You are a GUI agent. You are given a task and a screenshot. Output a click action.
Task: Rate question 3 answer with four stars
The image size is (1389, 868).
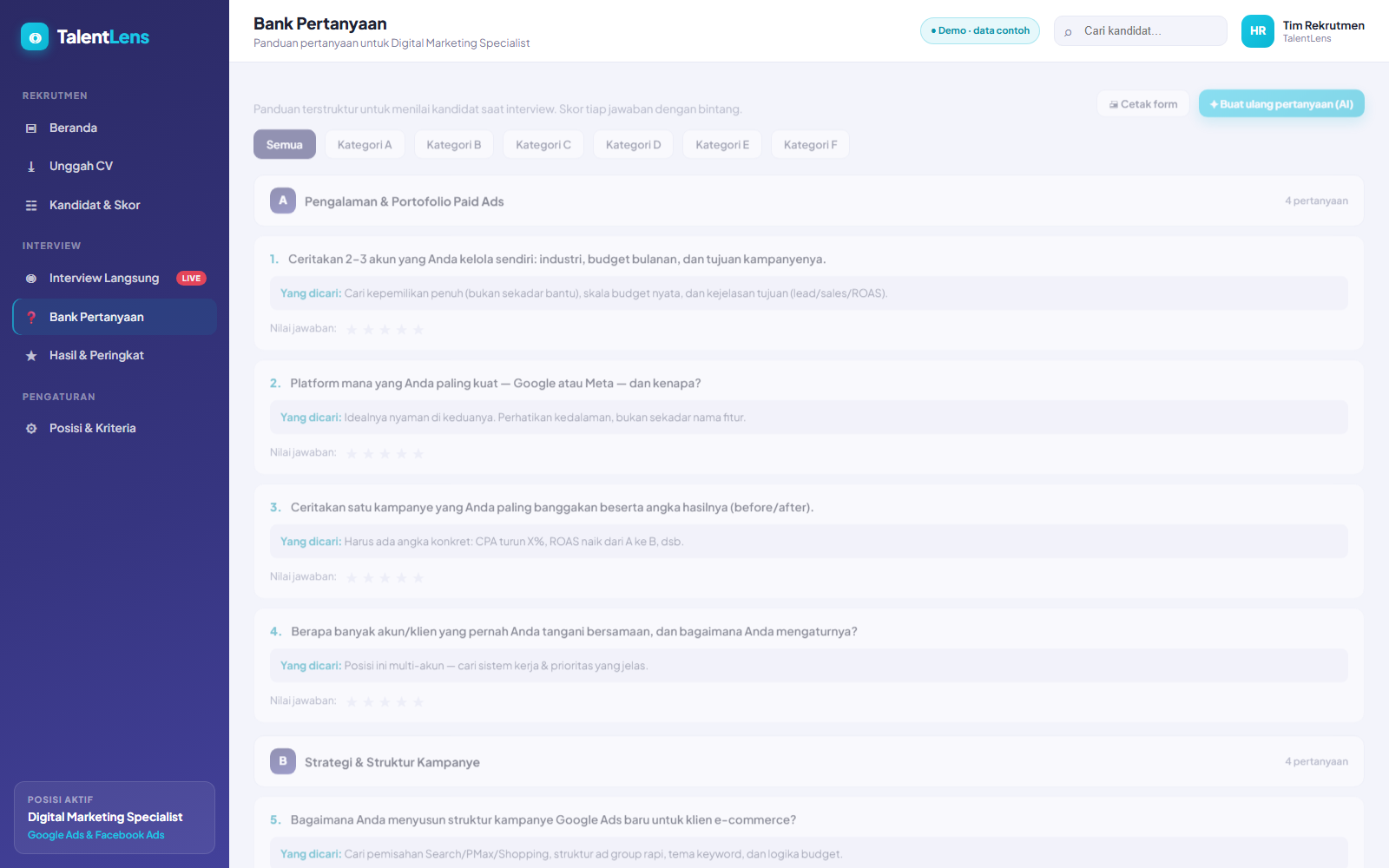401,577
